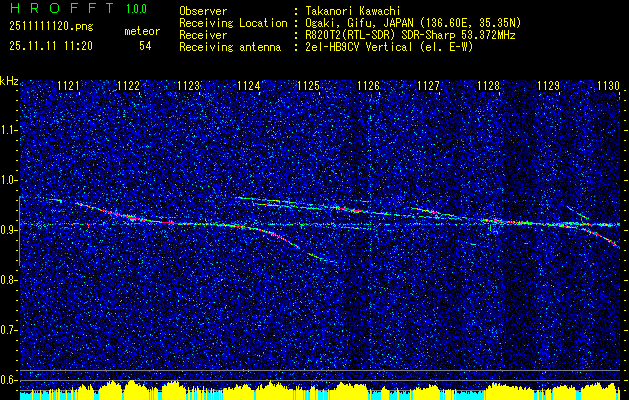Click the 1.1 kHz axis label
This screenshot has height=400, width=629.
coord(8,130)
